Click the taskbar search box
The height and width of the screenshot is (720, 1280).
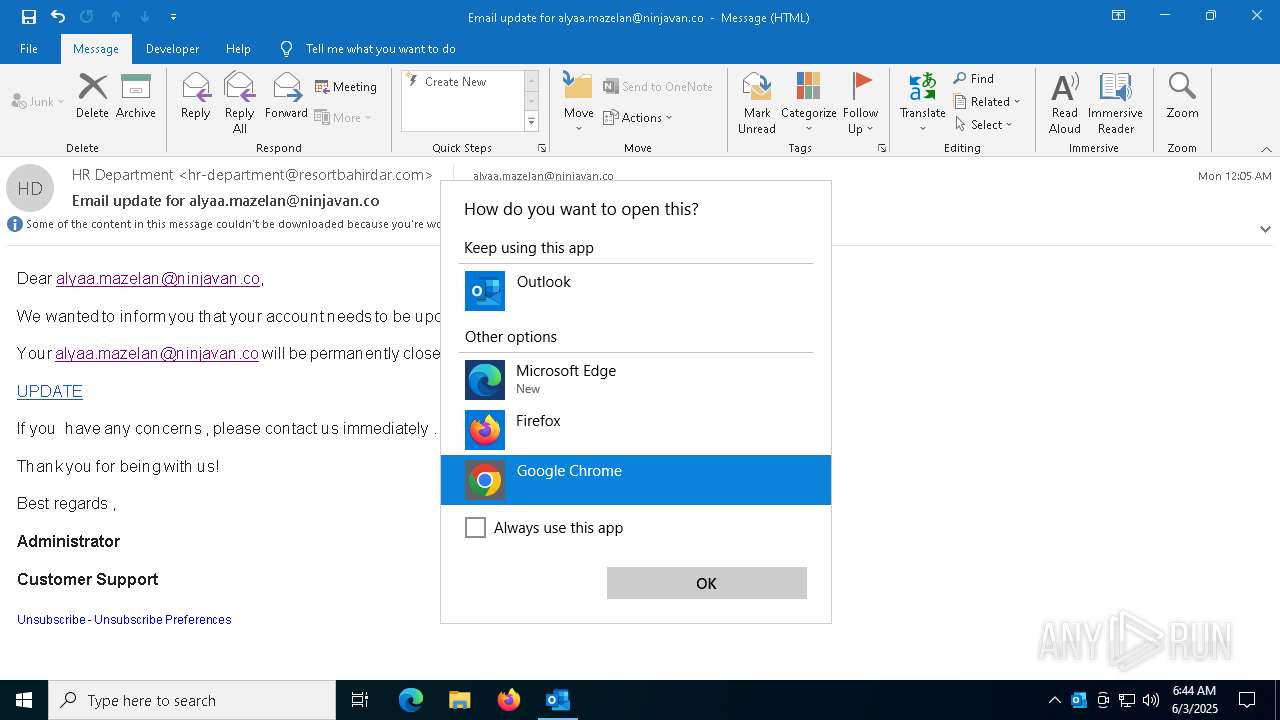(192, 700)
